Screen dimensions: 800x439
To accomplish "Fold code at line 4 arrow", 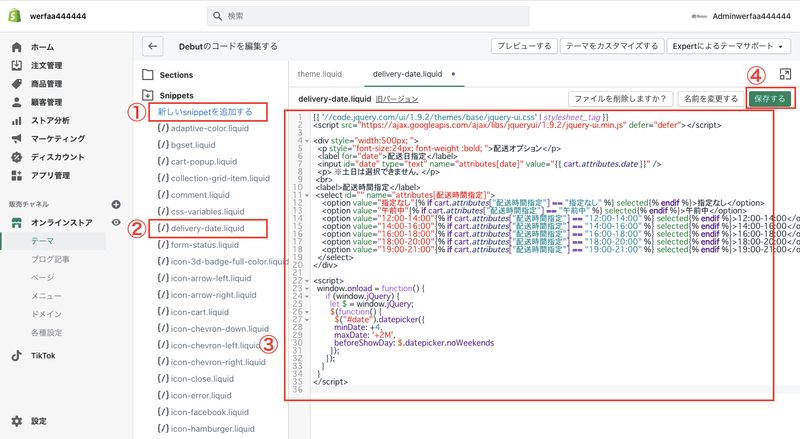I will (307, 141).
